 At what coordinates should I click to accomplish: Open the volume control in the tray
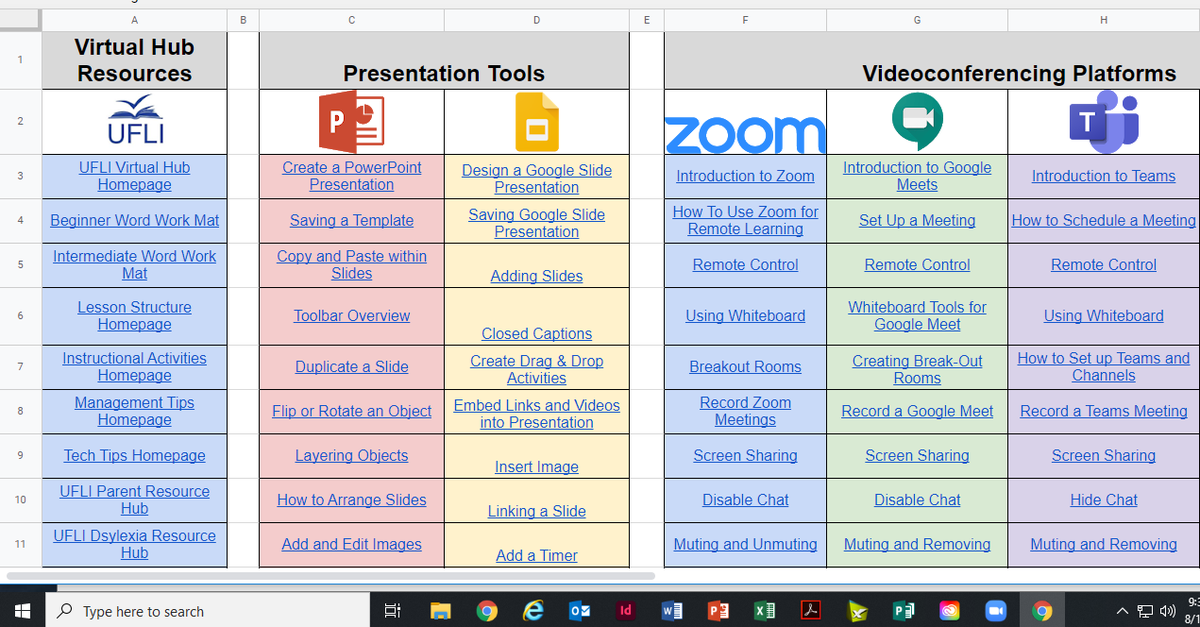tap(1166, 611)
